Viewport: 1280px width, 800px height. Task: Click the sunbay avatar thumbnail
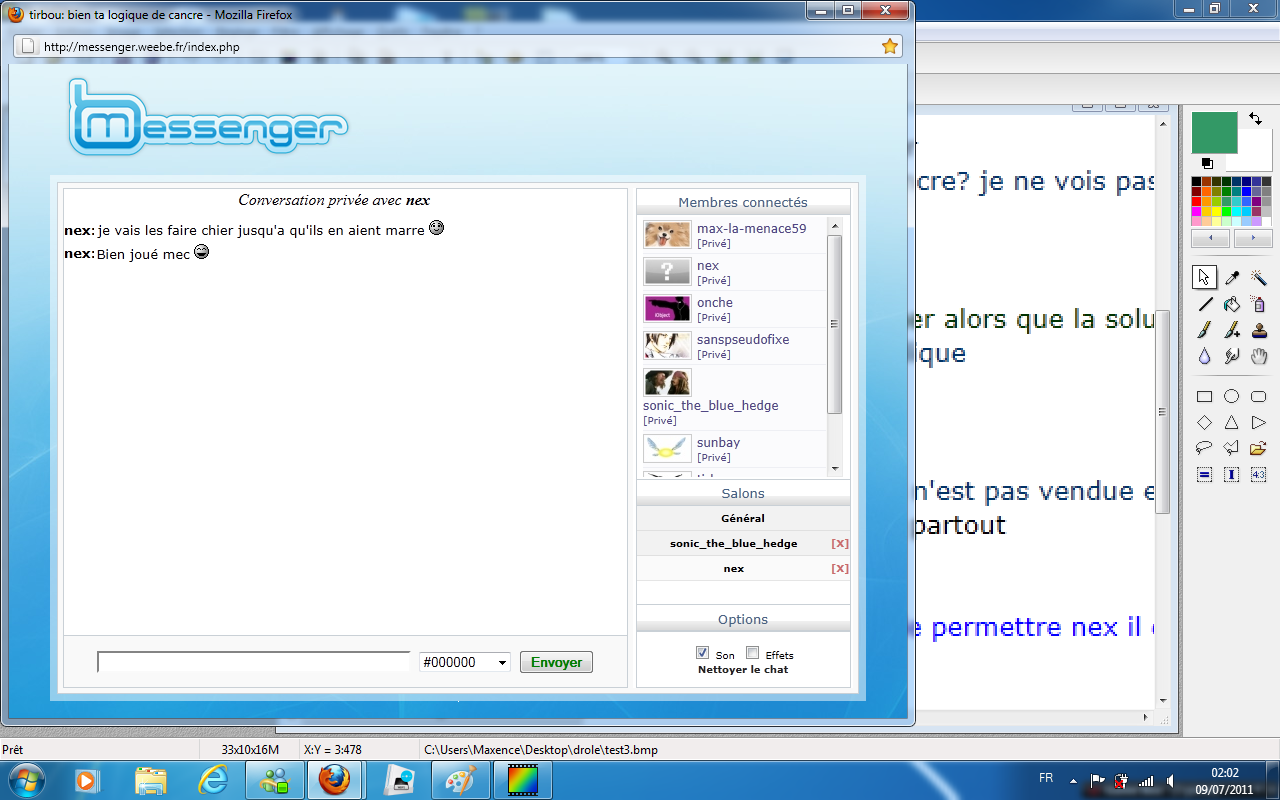[667, 449]
